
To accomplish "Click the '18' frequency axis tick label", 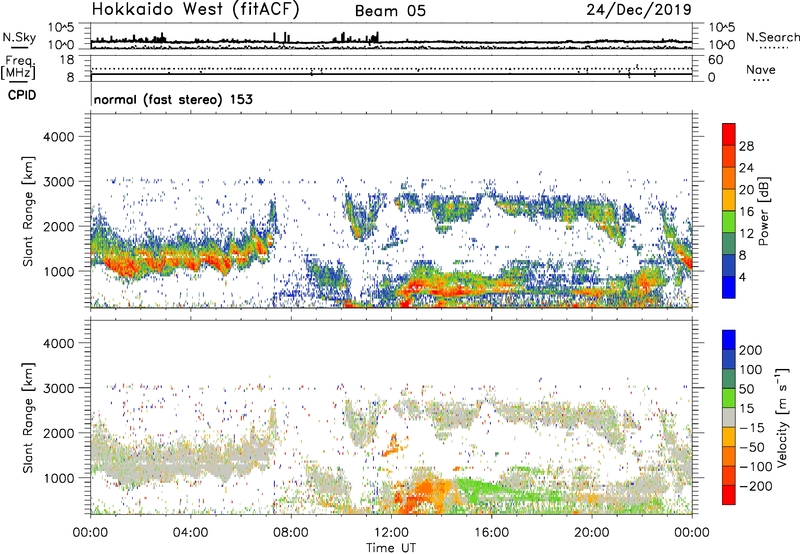I will (x=68, y=60).
